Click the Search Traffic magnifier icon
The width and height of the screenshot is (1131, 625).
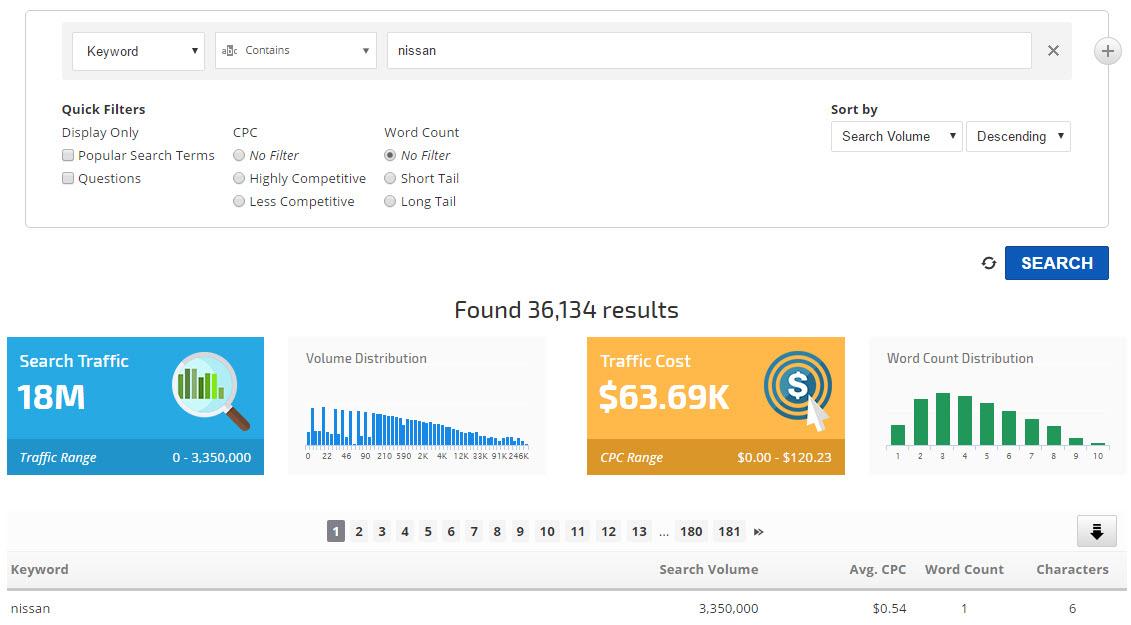tap(210, 390)
